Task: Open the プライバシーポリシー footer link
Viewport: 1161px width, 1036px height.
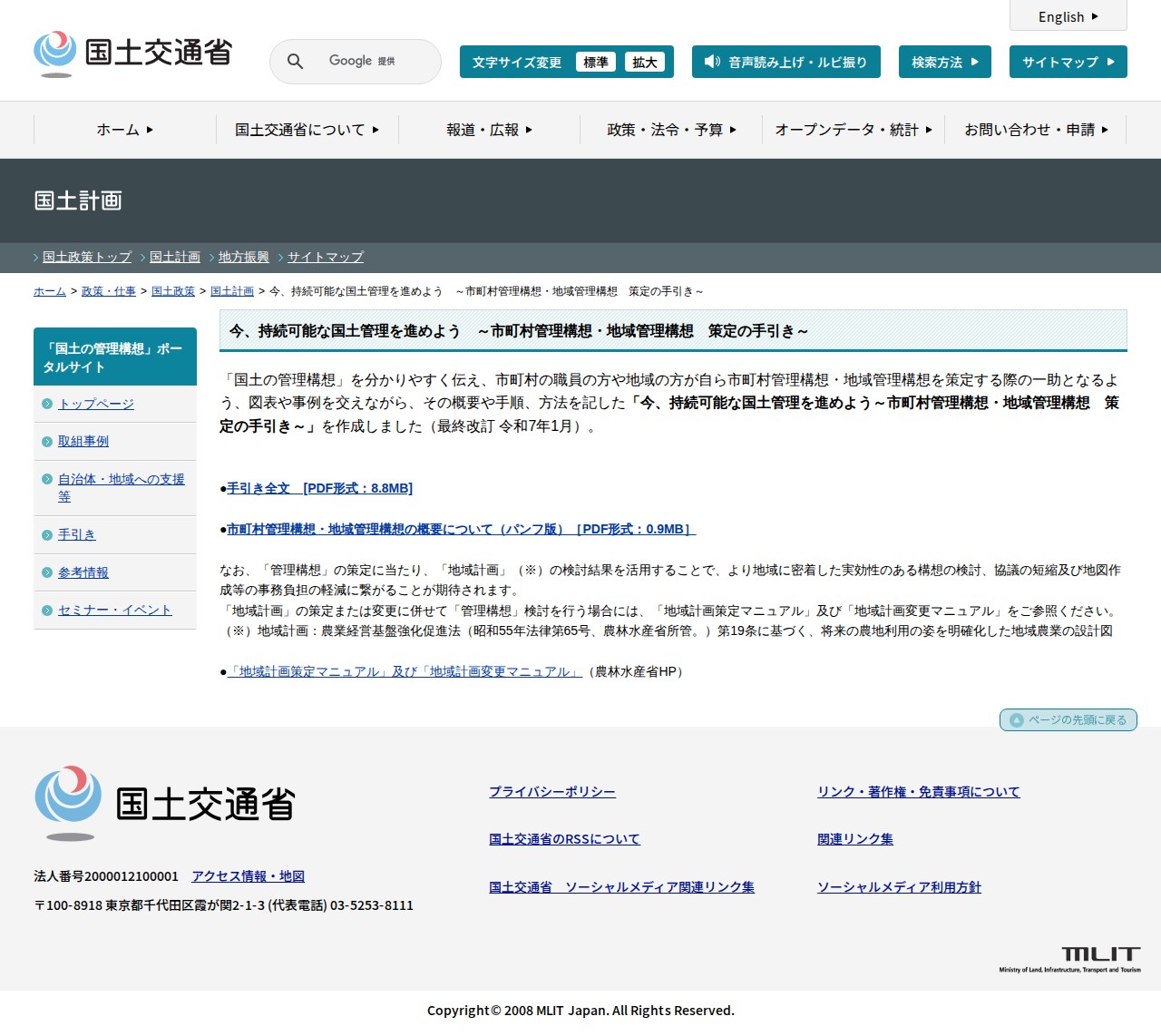Action: click(x=552, y=792)
